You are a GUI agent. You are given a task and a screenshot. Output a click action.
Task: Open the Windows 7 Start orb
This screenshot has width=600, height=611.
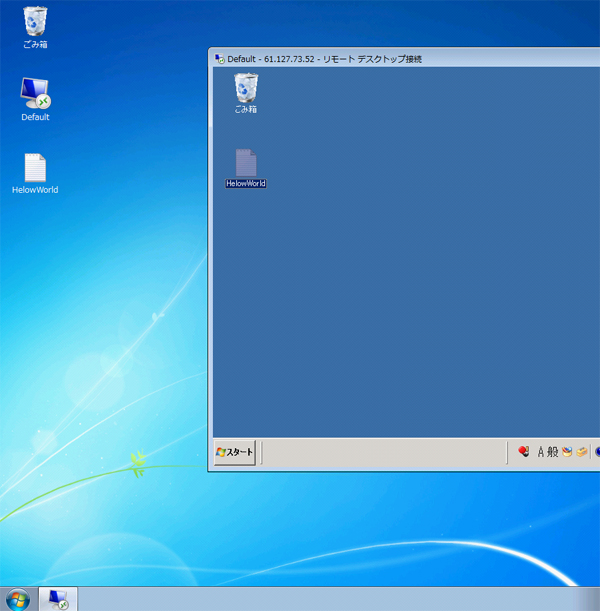[18, 600]
